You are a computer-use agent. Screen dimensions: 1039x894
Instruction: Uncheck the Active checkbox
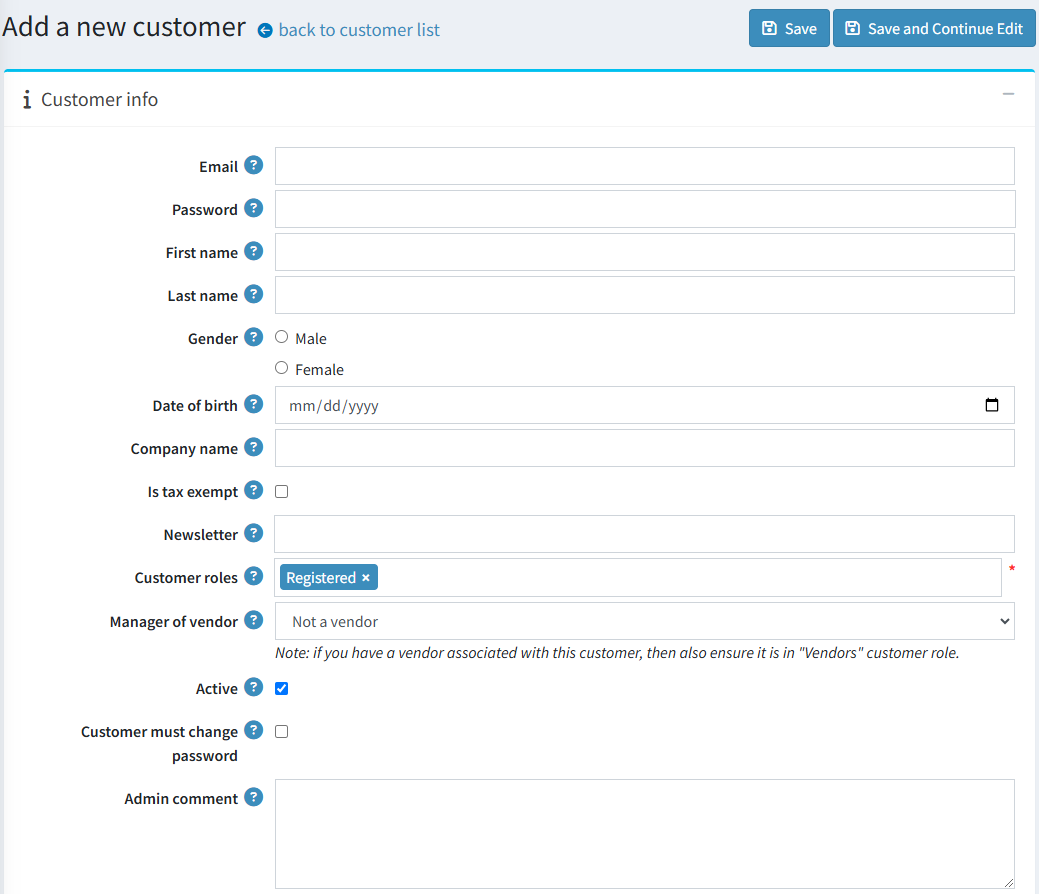point(281,689)
